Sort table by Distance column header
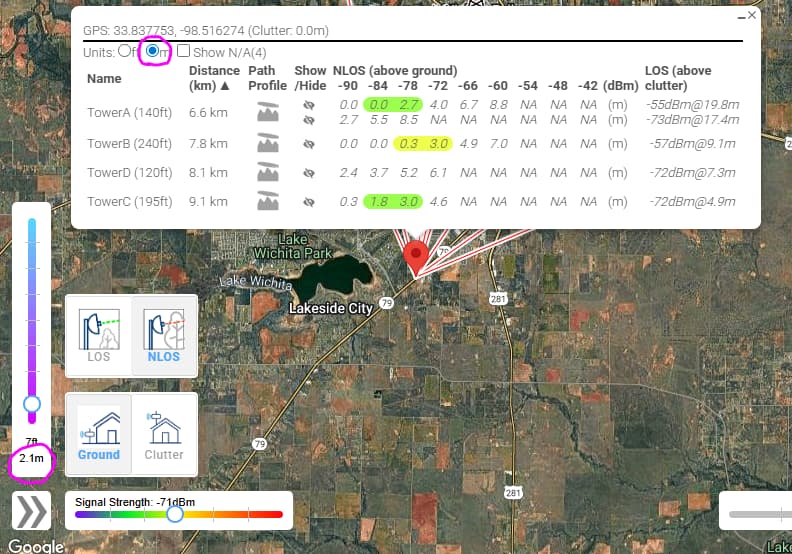The image size is (792, 554). pyautogui.click(x=214, y=78)
